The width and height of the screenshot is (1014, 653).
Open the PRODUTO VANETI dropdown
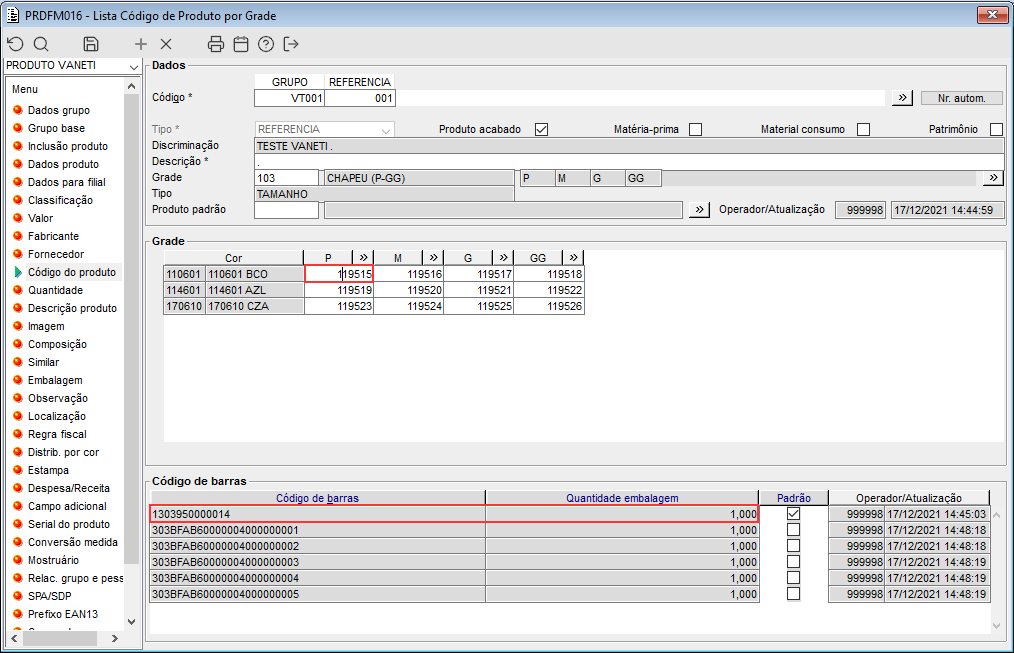(134, 66)
